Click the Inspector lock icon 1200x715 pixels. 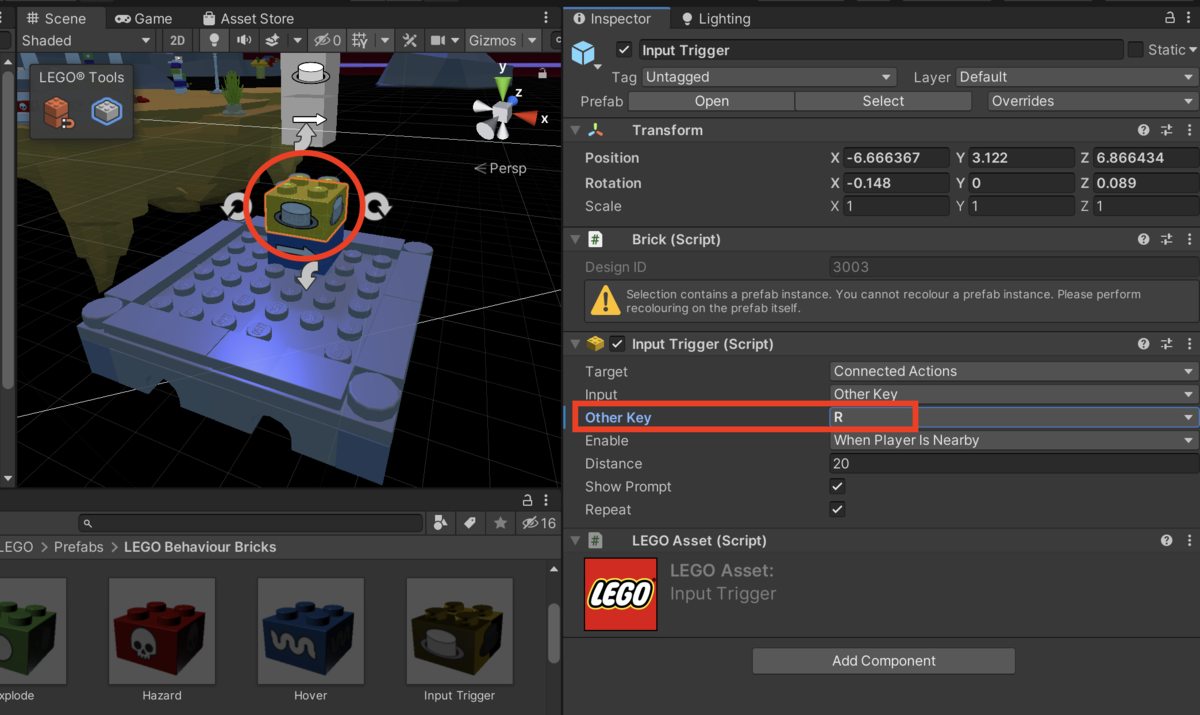1170,18
